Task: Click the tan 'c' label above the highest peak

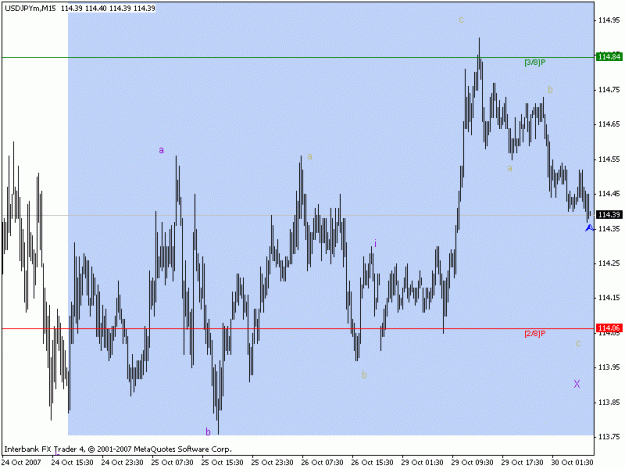Action: (x=461, y=20)
